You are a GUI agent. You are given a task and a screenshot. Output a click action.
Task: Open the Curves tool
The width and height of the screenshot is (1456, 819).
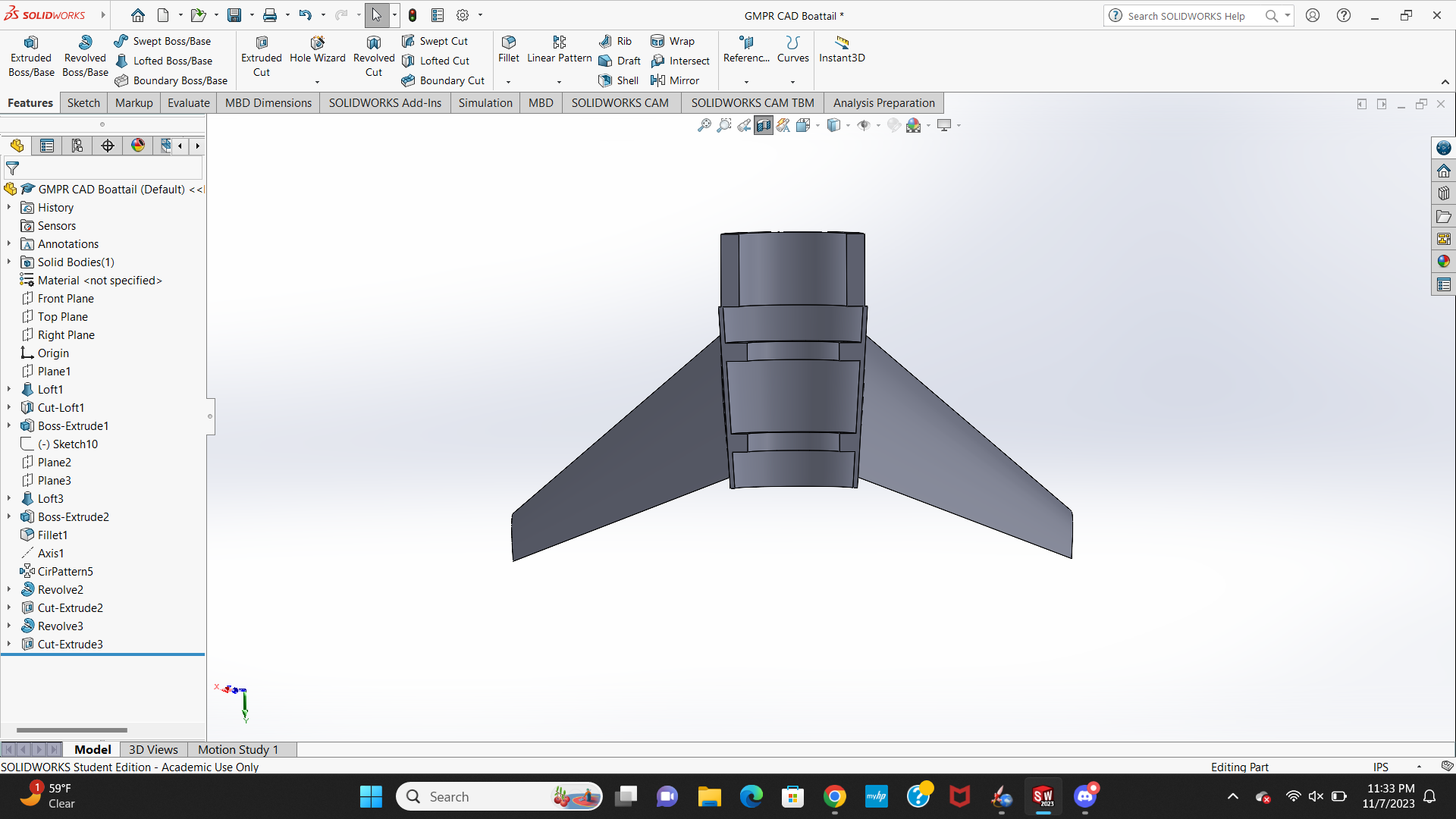click(x=793, y=50)
